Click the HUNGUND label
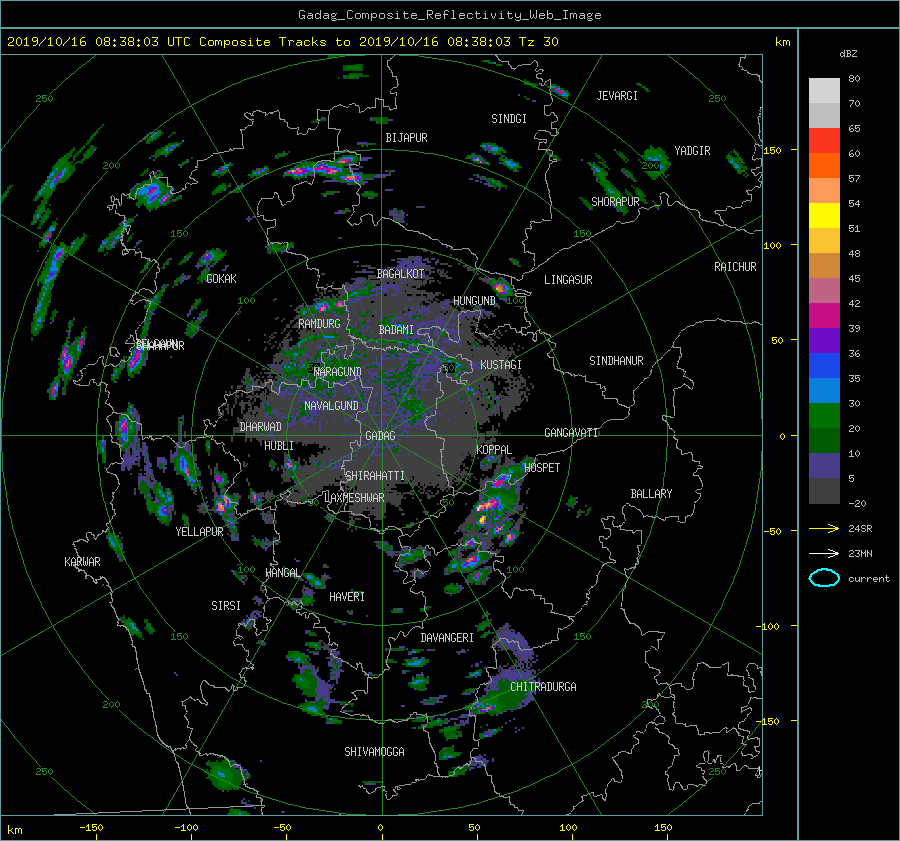This screenshot has width=900, height=841. (x=474, y=301)
